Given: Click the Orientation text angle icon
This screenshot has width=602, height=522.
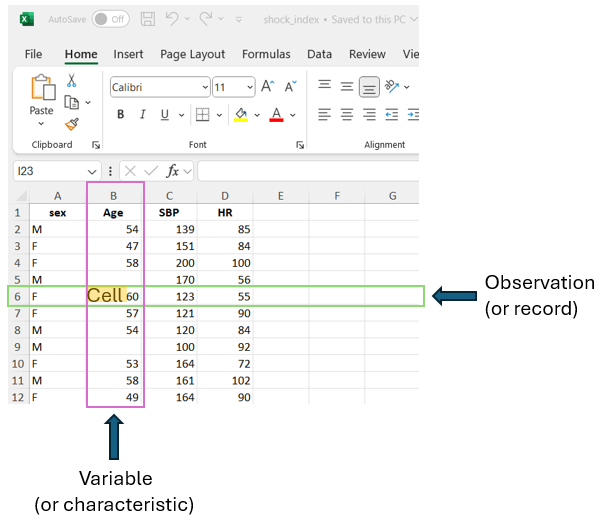Looking at the screenshot, I should coord(392,87).
